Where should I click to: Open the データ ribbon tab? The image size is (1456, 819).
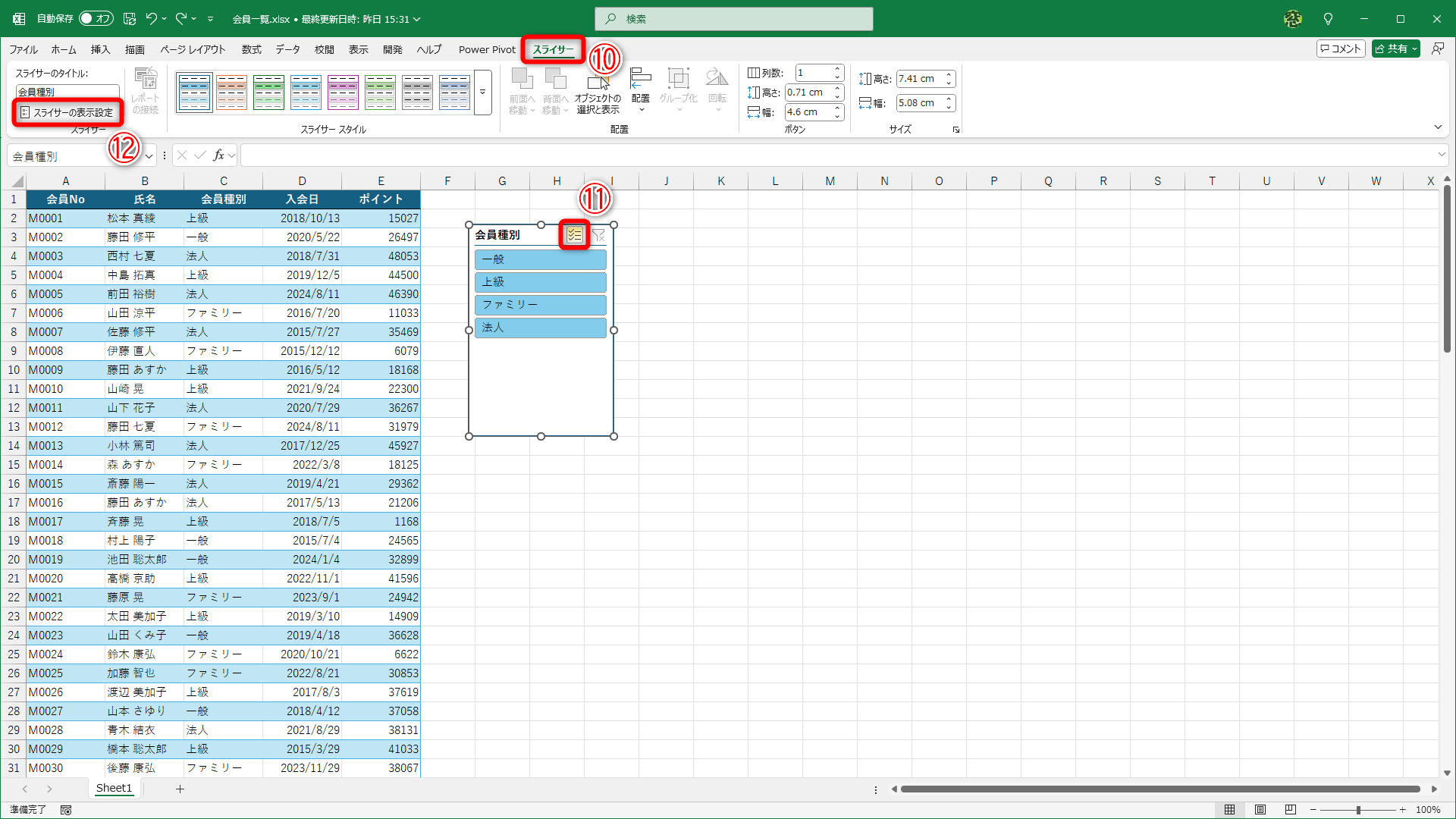(287, 49)
